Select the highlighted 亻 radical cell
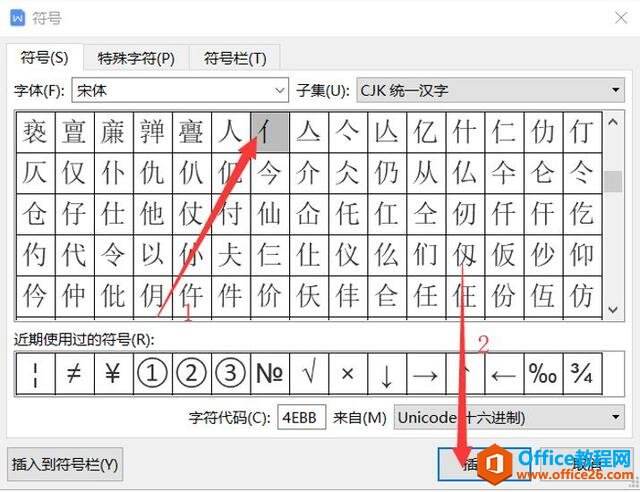The height and width of the screenshot is (492, 640). [270, 132]
